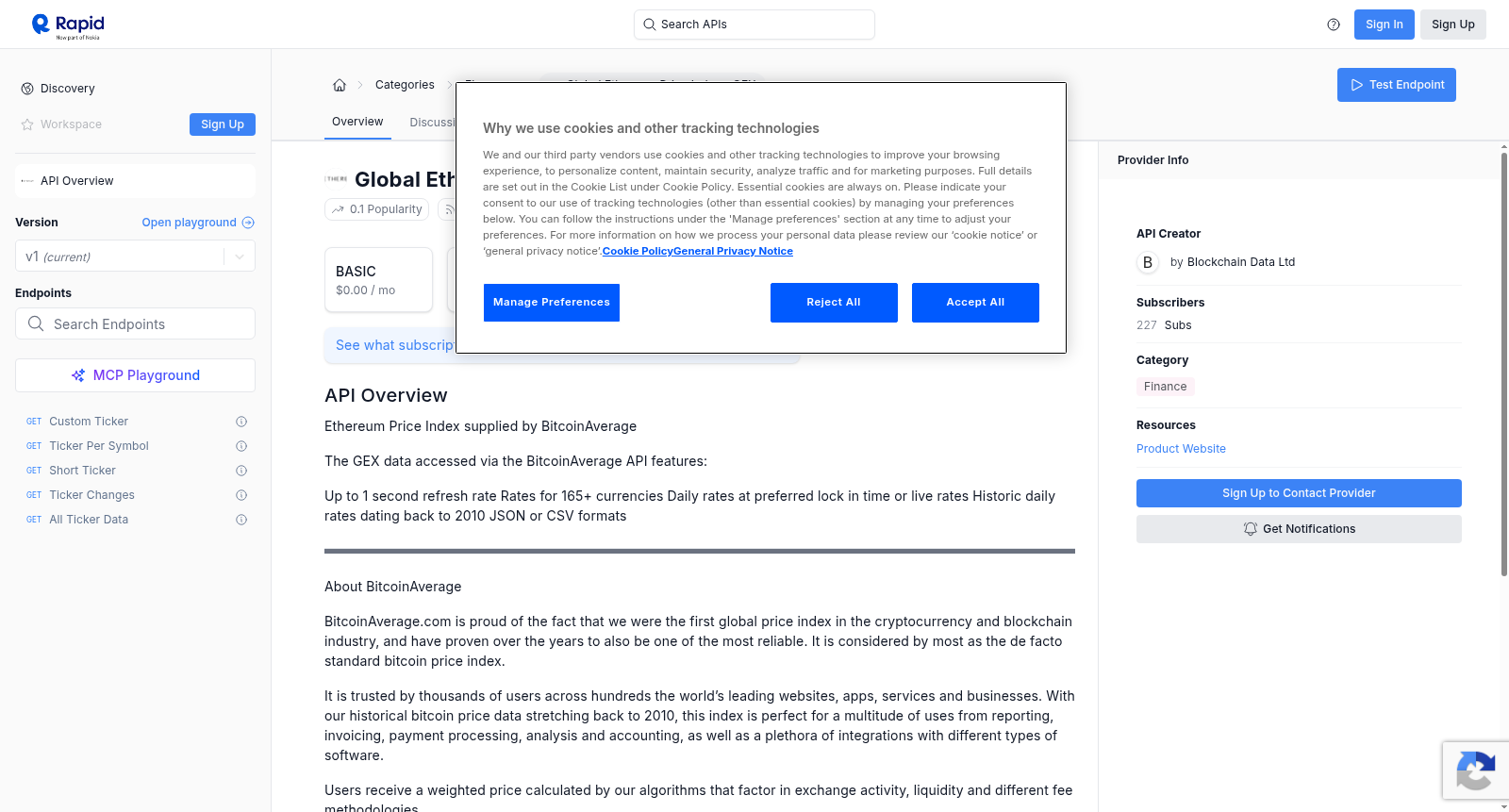Click the 227 Subs count
The image size is (1509, 812).
(1164, 325)
